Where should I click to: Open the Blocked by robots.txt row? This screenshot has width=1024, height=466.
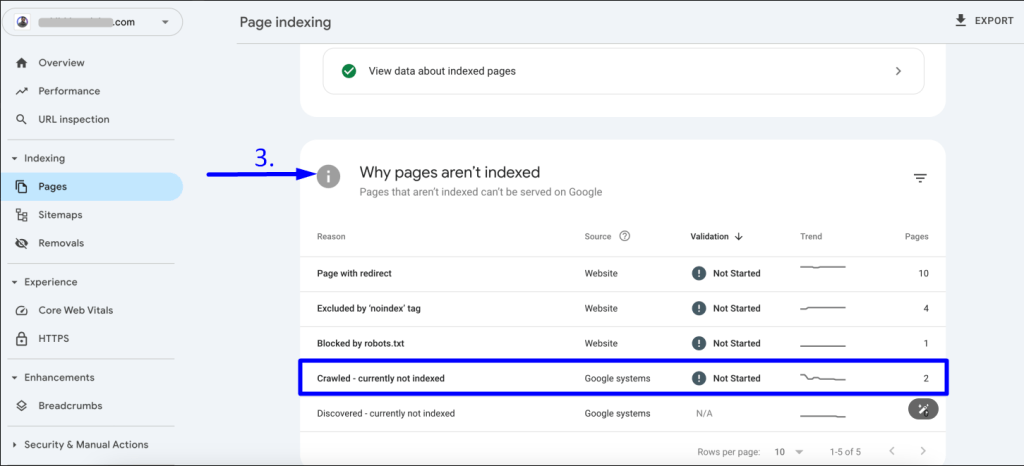[x=622, y=343]
